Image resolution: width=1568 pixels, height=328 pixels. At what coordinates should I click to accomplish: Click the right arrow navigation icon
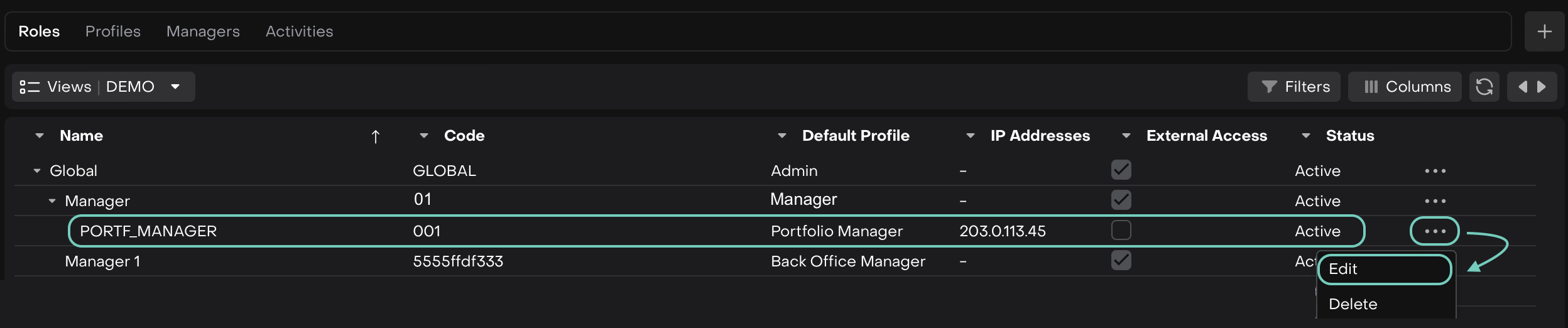pyautogui.click(x=1542, y=87)
